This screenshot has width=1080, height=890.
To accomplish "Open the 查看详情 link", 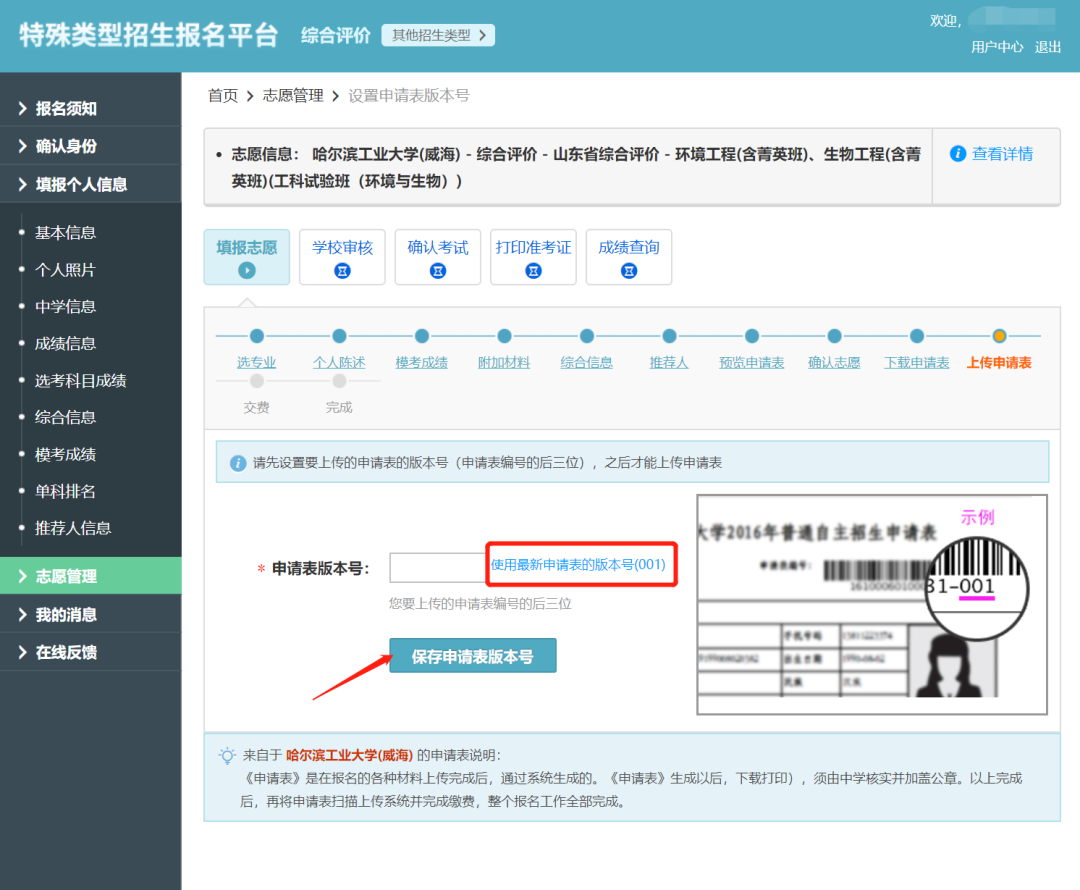I will [x=1002, y=154].
